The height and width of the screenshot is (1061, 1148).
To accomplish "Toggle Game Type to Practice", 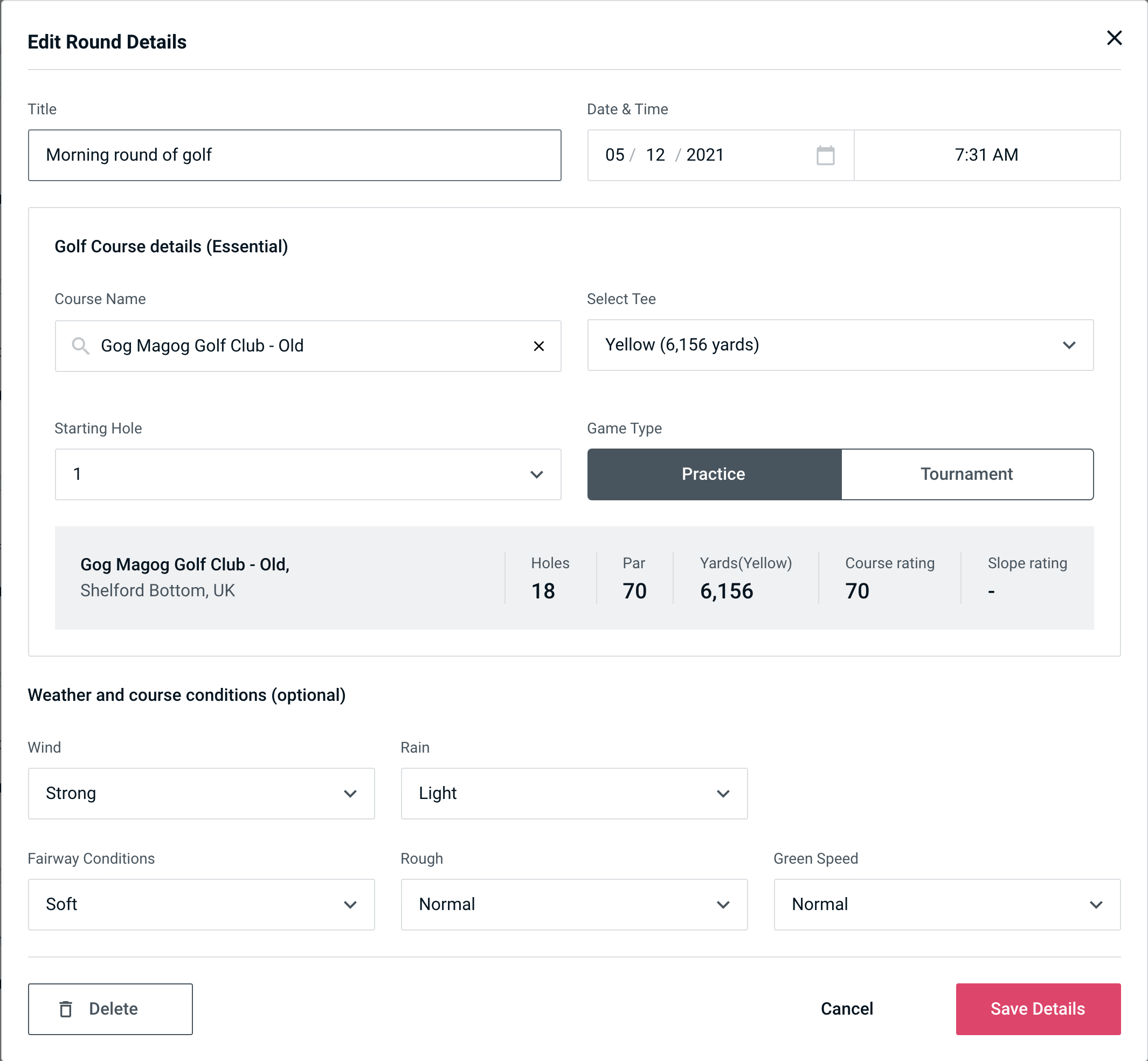I will (714, 474).
